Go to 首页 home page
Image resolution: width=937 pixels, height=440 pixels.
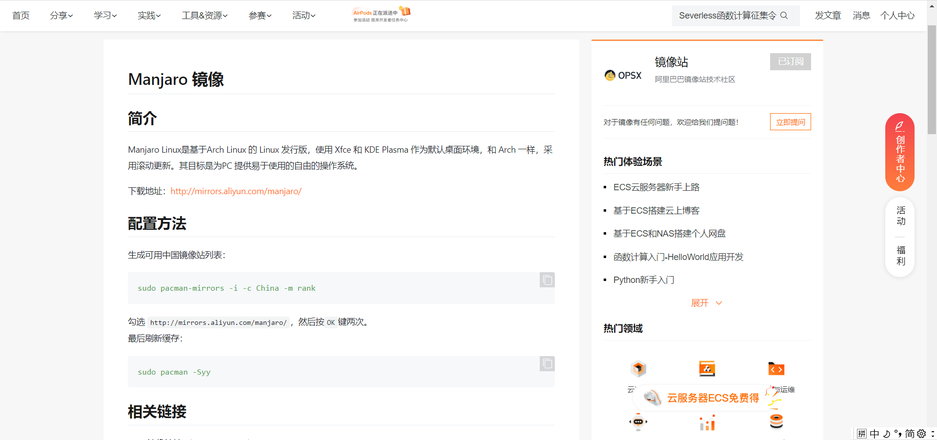point(21,16)
